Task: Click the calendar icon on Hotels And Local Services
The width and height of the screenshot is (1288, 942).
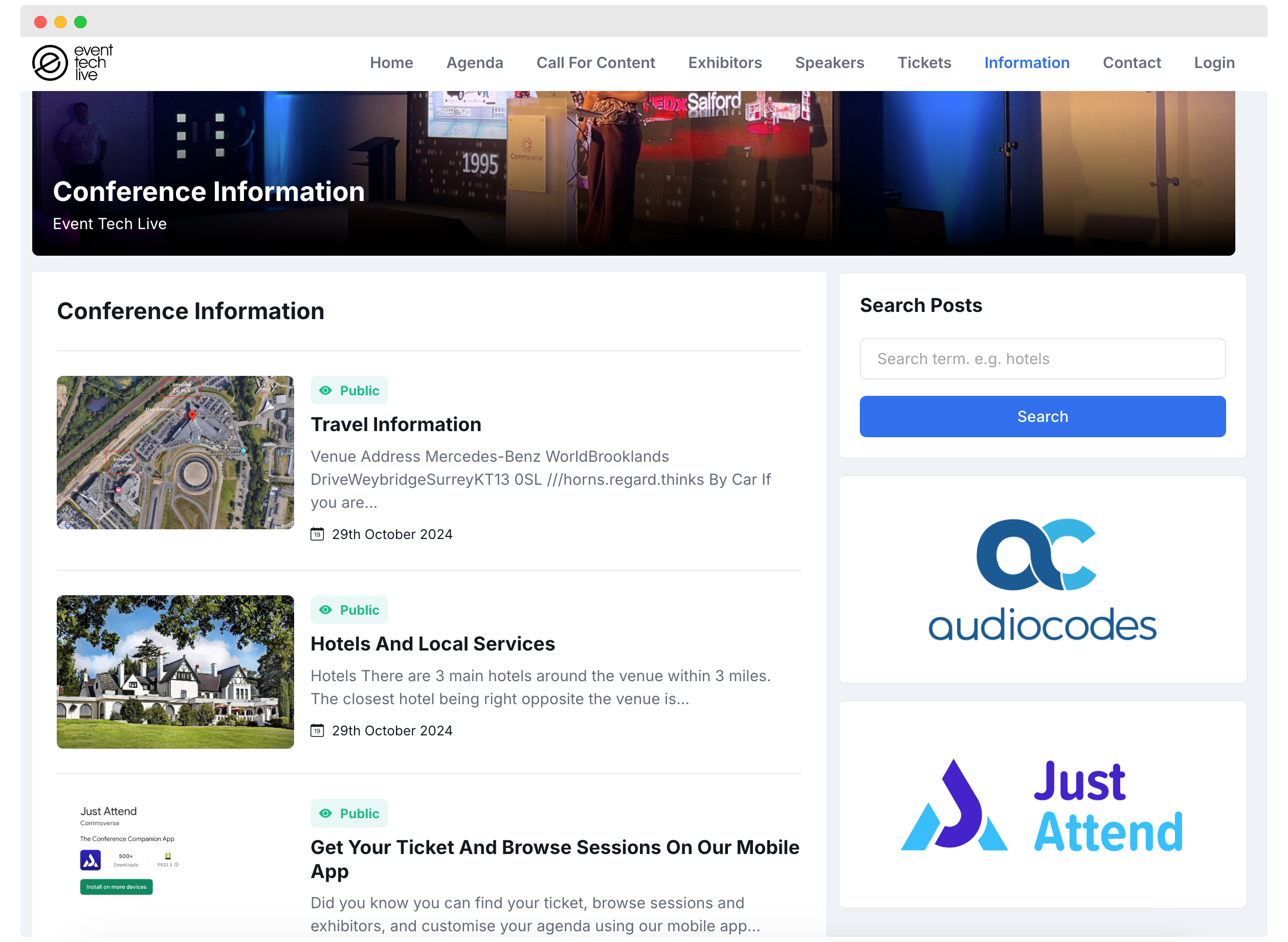Action: pyautogui.click(x=317, y=730)
